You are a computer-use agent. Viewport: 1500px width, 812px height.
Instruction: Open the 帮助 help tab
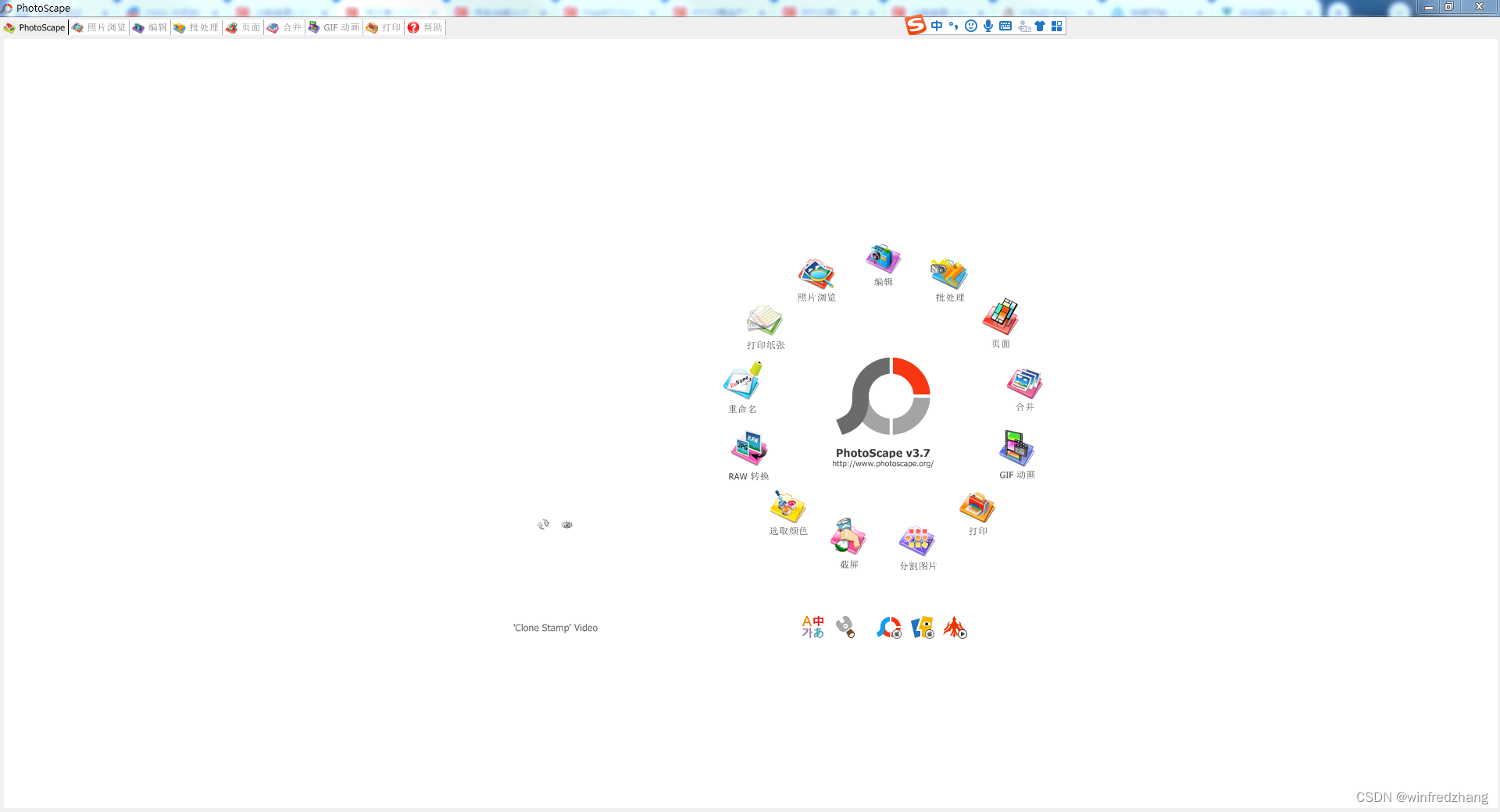425,27
